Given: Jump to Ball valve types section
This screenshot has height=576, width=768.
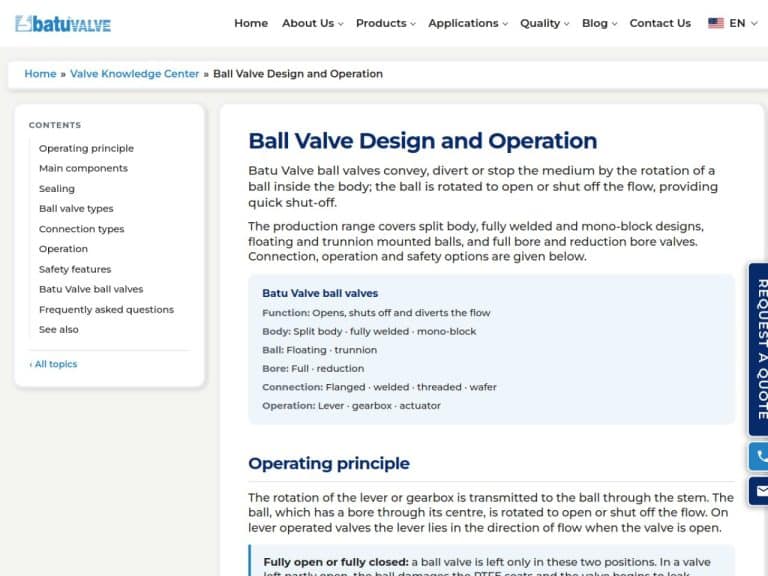Looking at the screenshot, I should [76, 208].
